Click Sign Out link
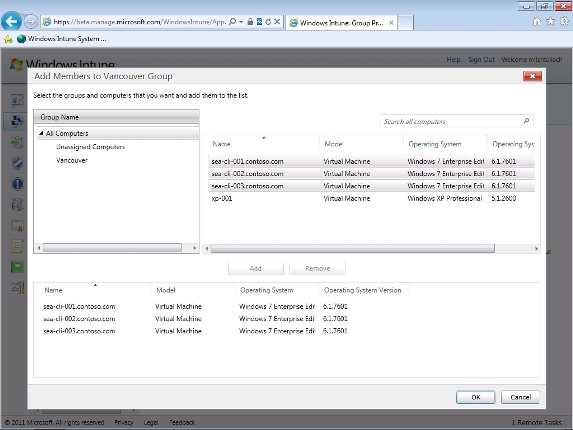Viewport: 573px width, 430px height. (481, 60)
